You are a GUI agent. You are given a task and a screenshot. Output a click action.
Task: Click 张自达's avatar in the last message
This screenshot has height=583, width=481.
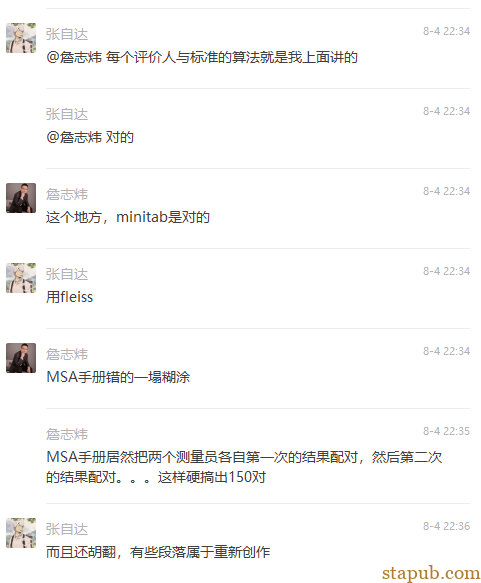coord(21,533)
